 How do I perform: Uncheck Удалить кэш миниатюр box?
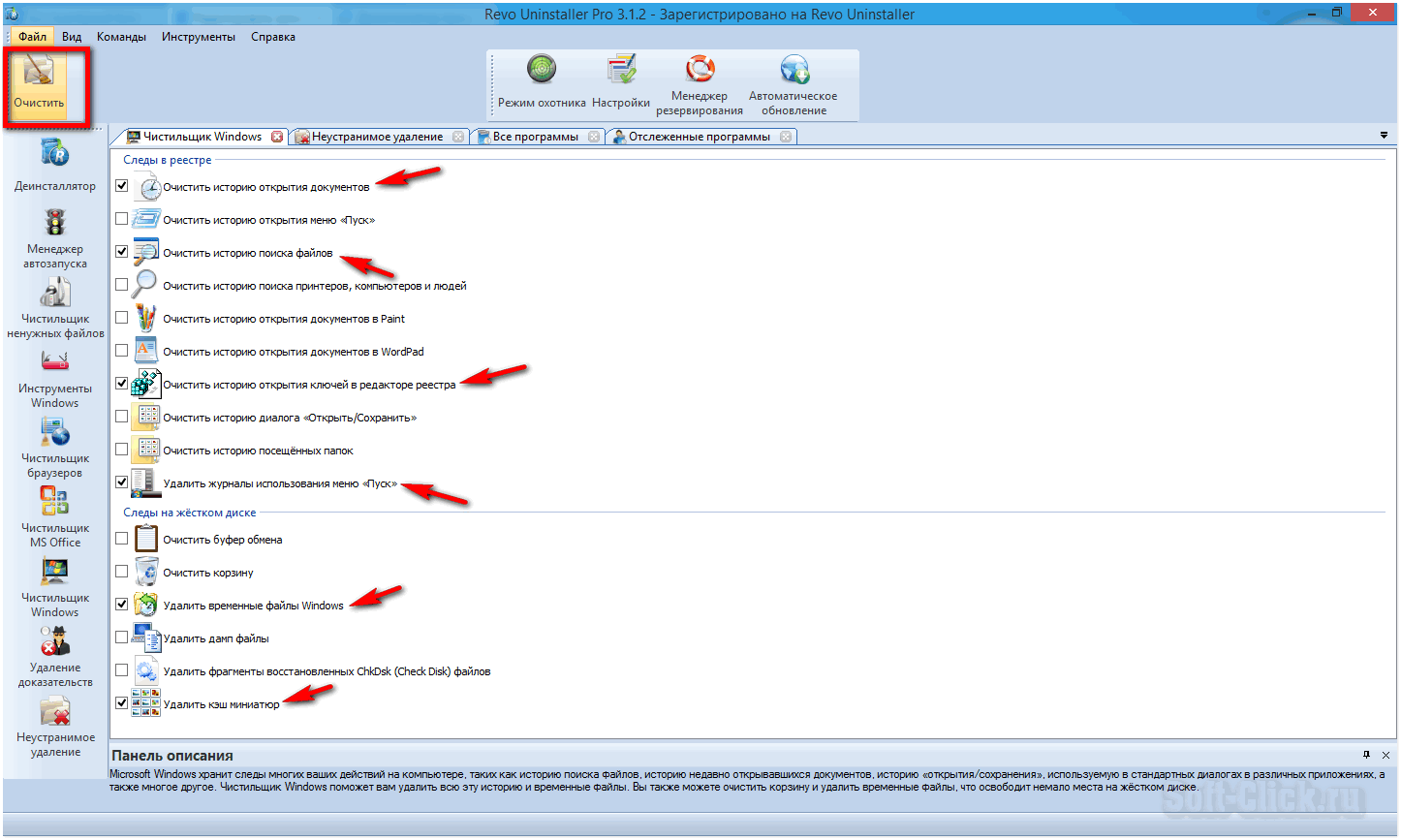121,702
